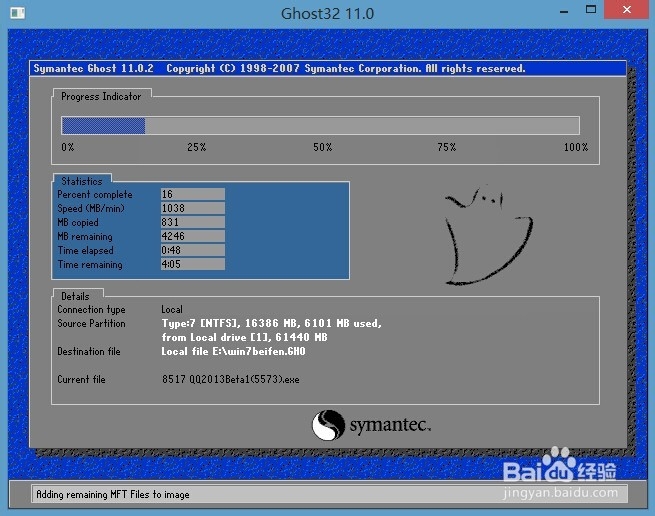Click the 'from Local drive [1], 61440 MB' line
The width and height of the screenshot is (655, 516).
pyautogui.click(x=244, y=337)
